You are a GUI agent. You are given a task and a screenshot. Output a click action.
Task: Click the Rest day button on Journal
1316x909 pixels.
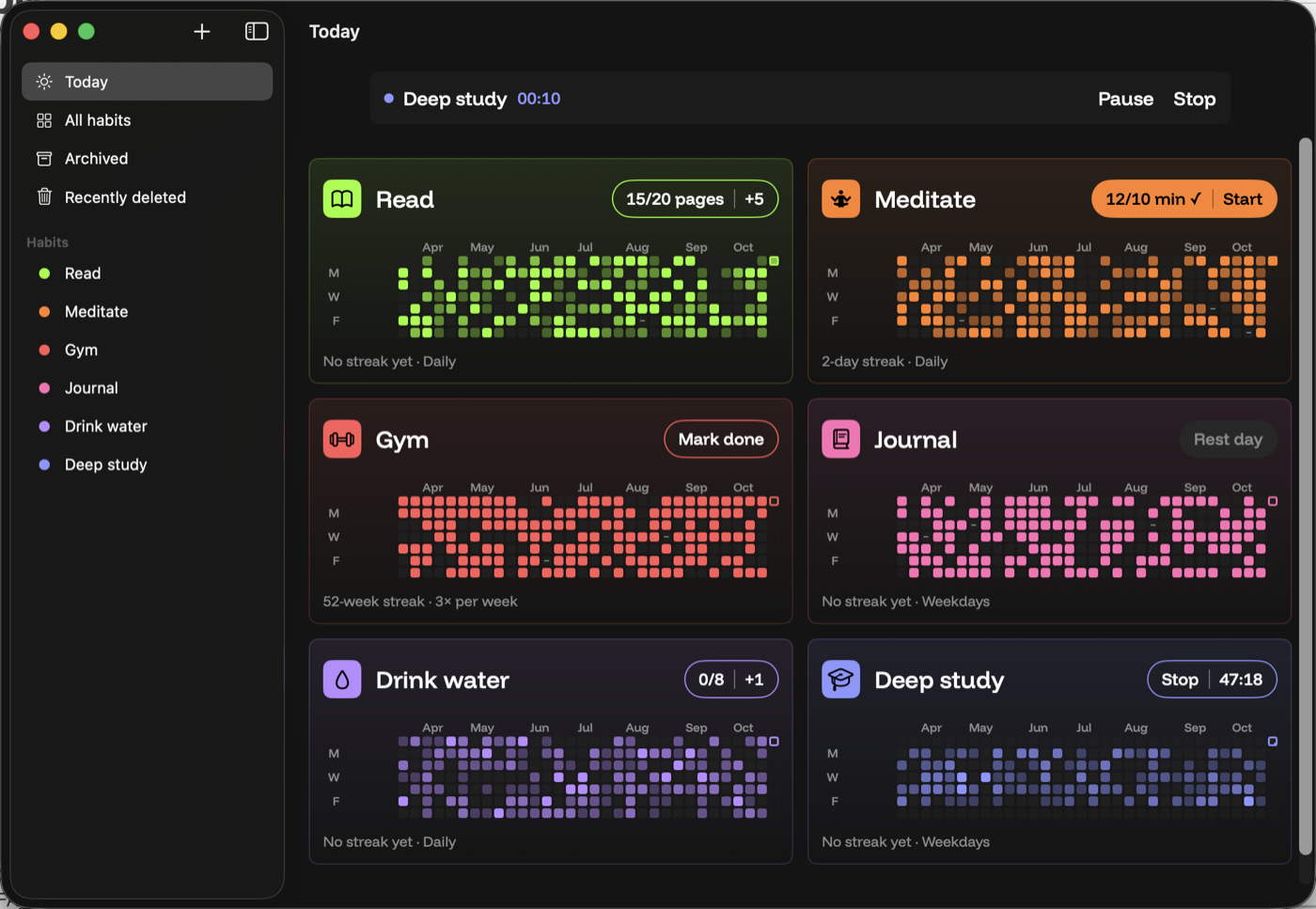(1228, 439)
